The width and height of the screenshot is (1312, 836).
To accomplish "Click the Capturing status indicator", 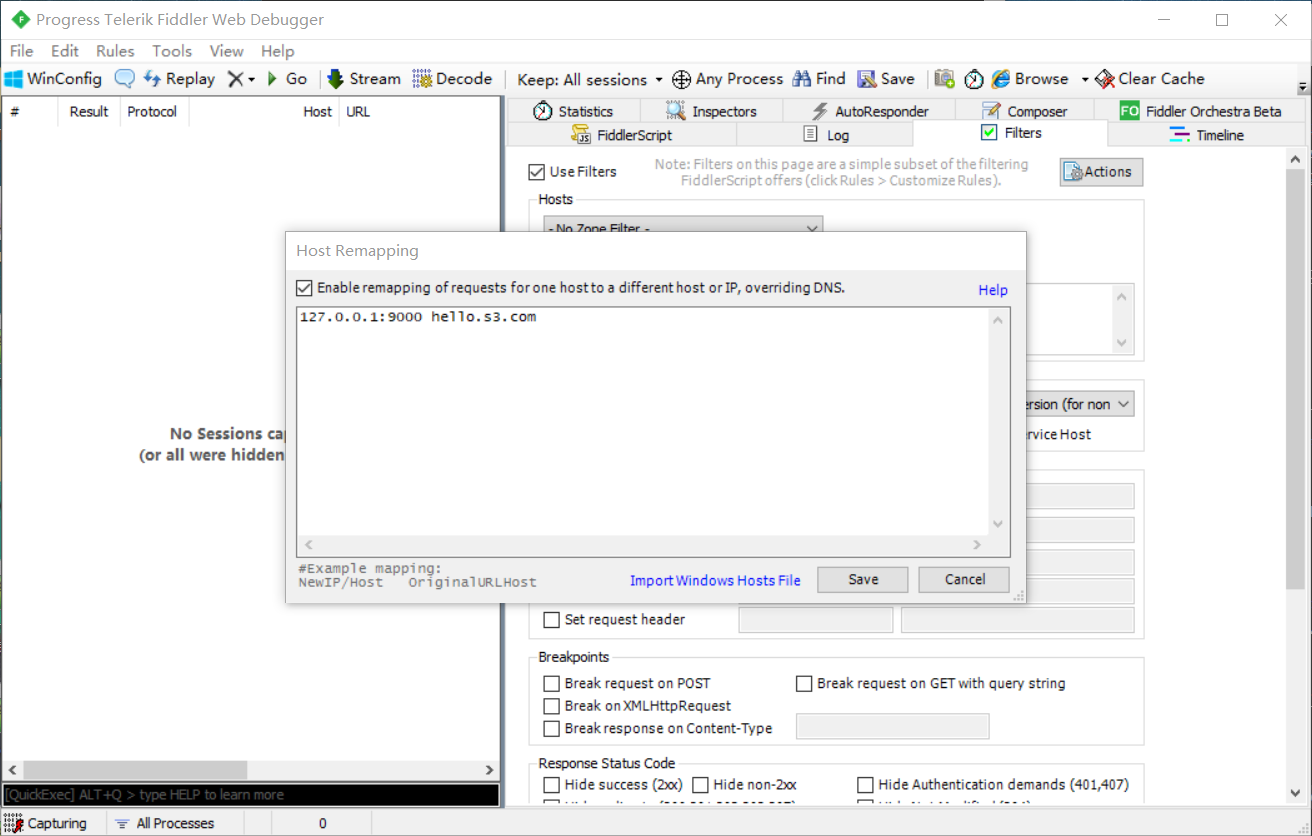I will point(46,823).
